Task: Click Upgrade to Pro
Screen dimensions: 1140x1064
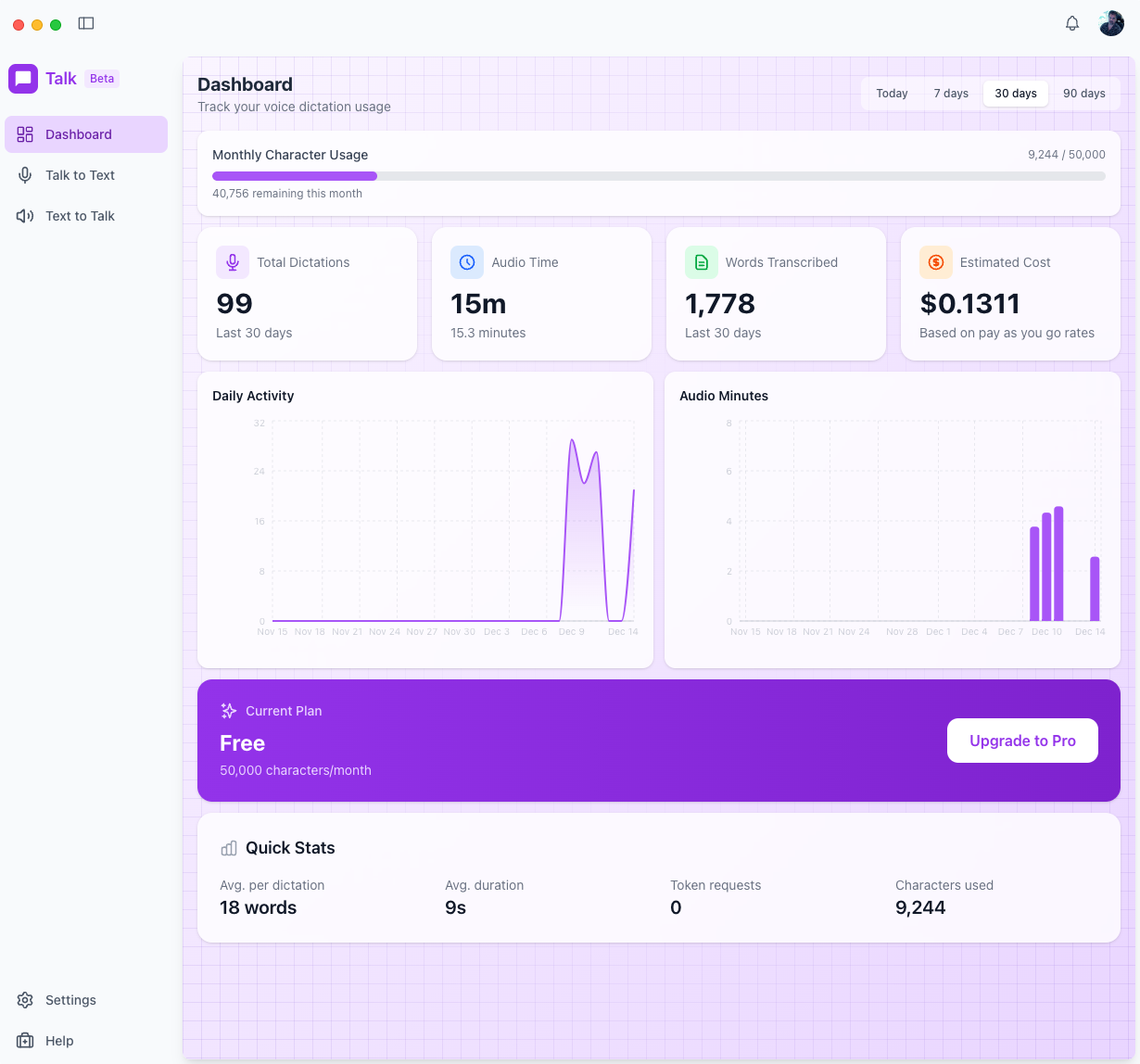Action: 1022,741
